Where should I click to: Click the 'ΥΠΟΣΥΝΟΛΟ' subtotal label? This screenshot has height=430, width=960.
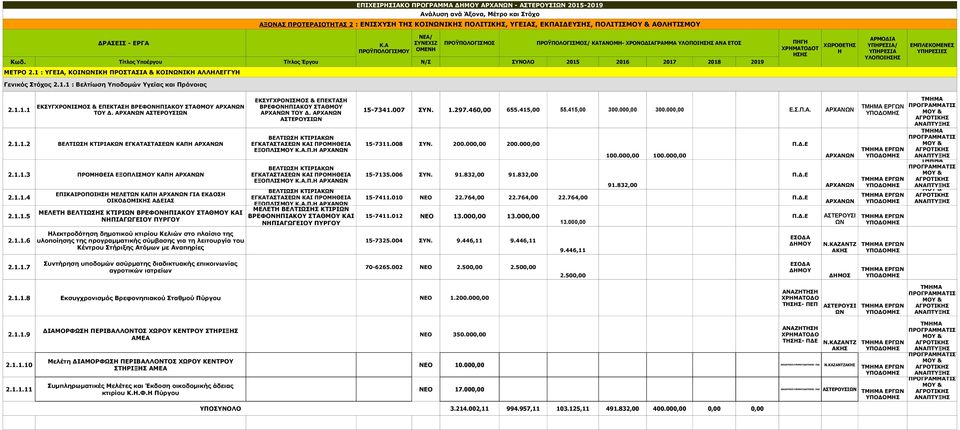(220, 408)
